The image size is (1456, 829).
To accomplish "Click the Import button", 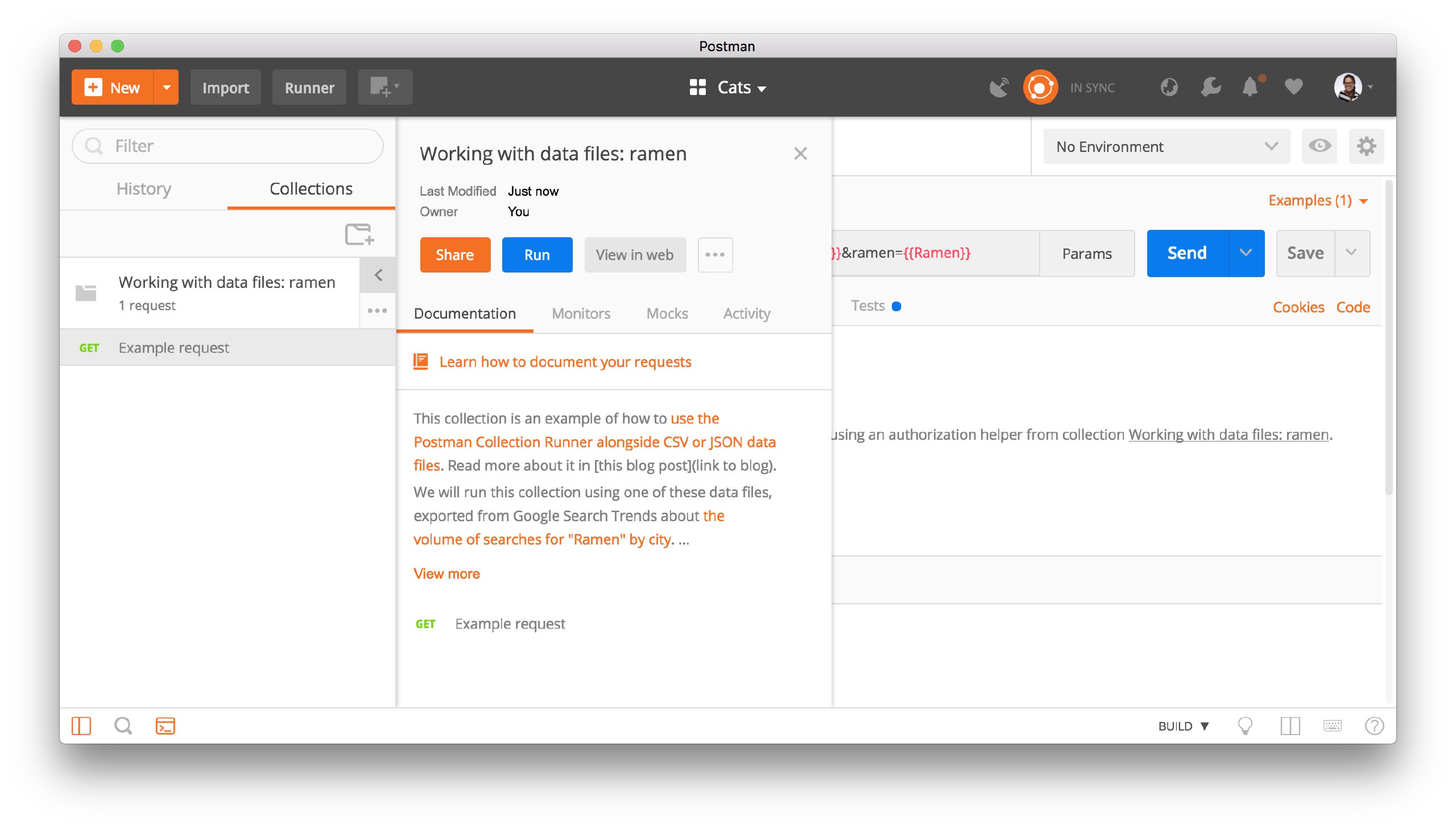I will coord(225,87).
